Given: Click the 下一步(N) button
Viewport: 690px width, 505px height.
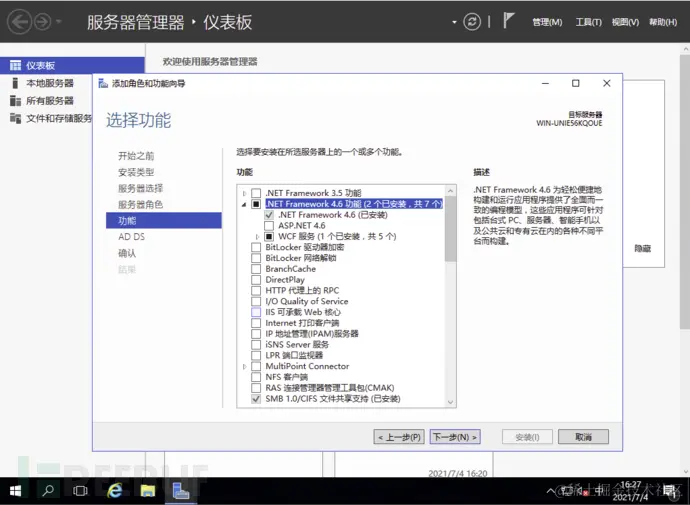Looking at the screenshot, I should pos(455,437).
